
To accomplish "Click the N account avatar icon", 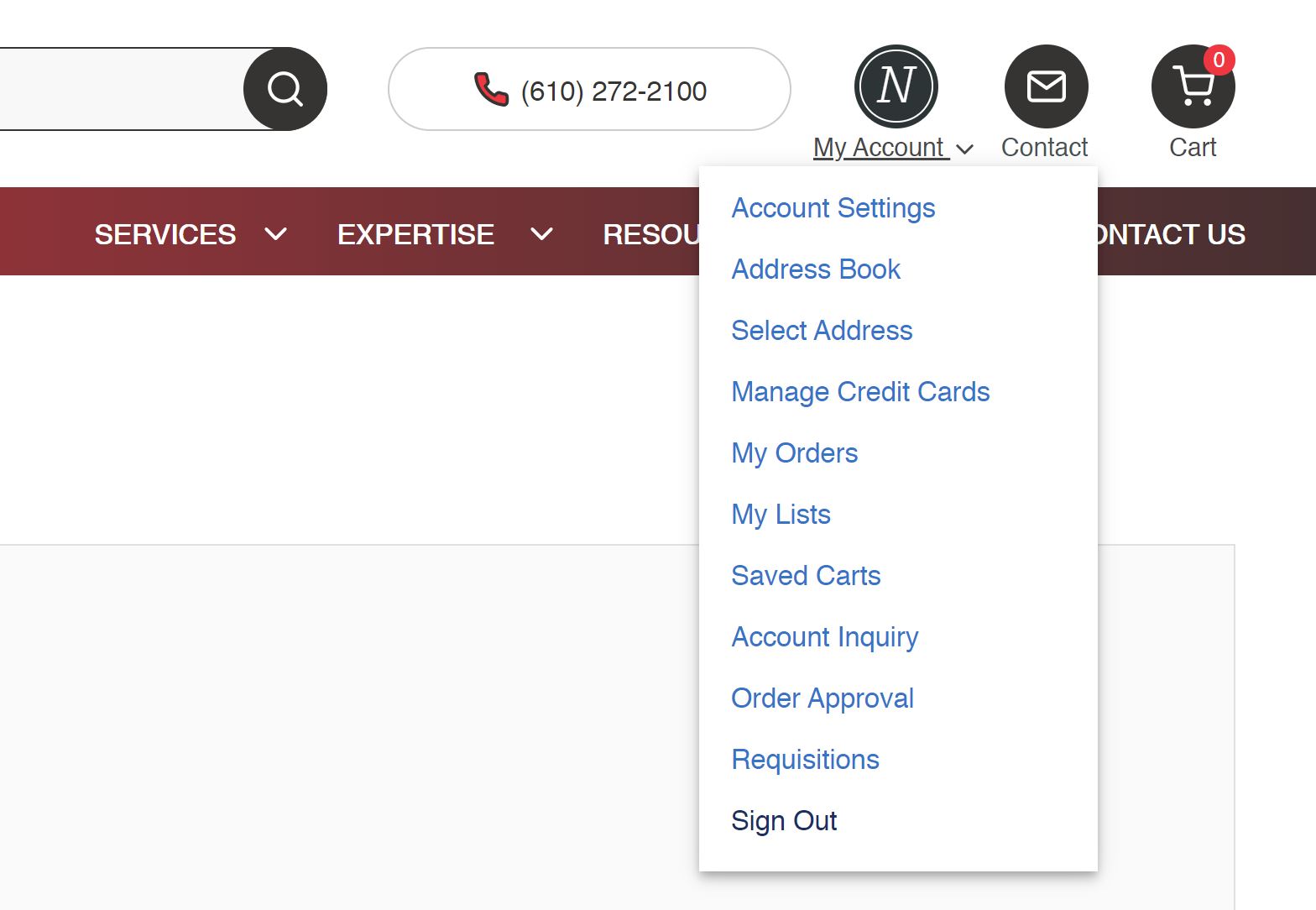I will [x=896, y=86].
